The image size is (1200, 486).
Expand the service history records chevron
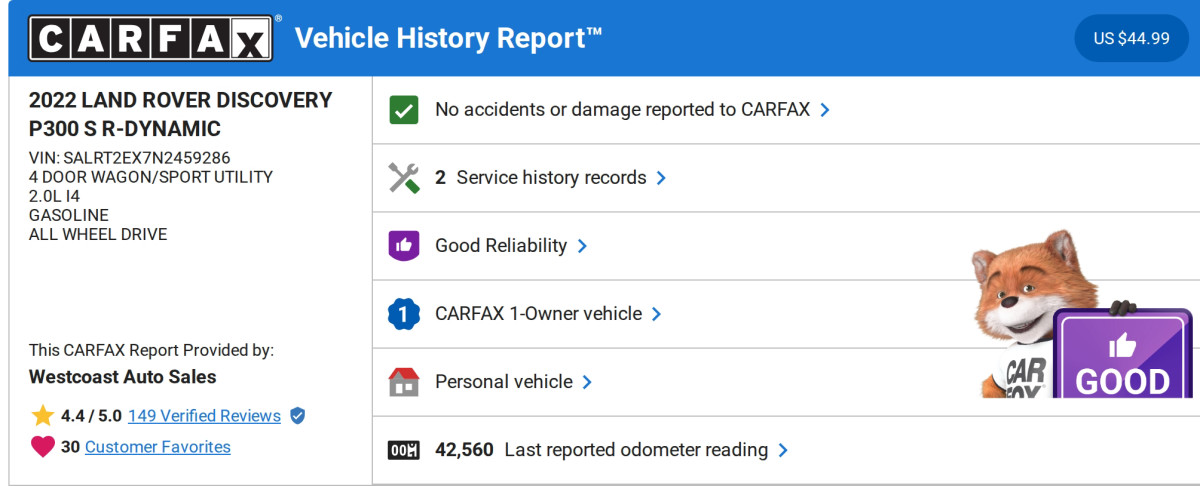click(661, 178)
